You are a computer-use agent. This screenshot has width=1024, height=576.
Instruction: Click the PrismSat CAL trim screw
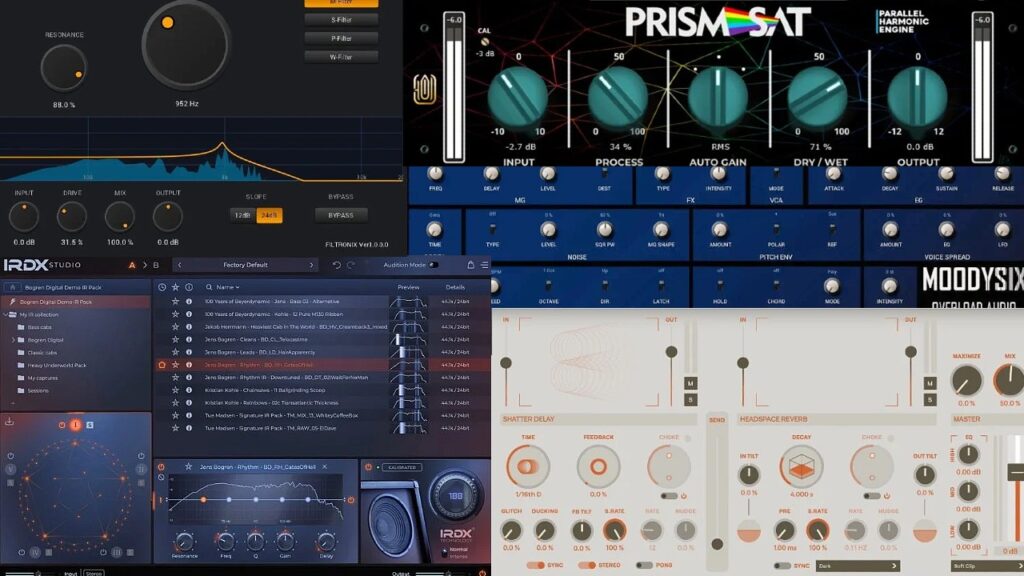point(485,41)
